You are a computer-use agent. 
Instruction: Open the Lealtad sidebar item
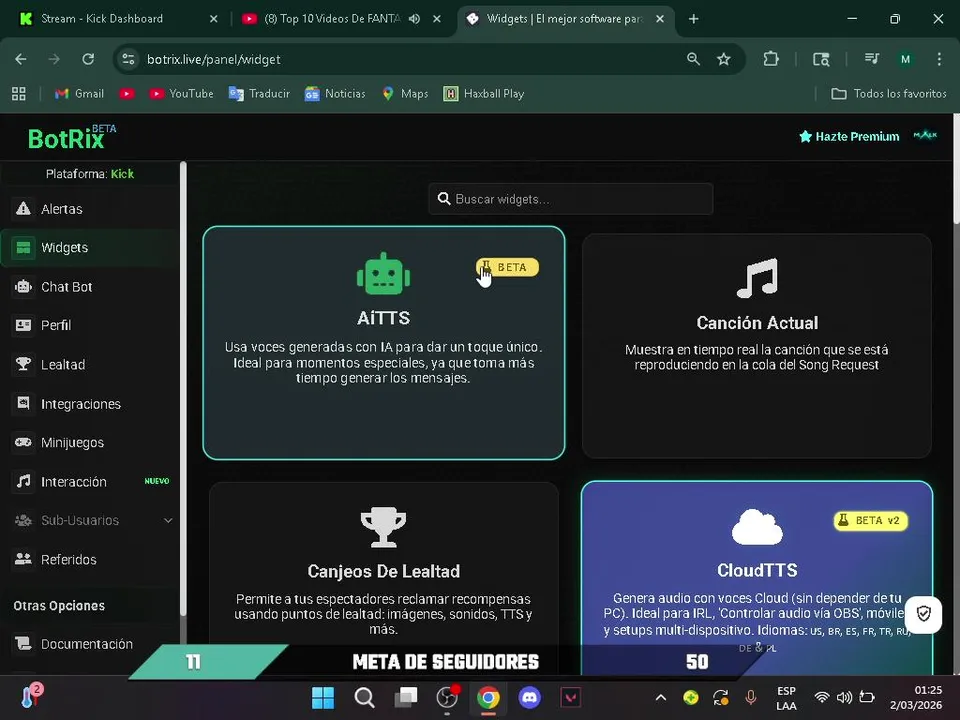(x=89, y=364)
